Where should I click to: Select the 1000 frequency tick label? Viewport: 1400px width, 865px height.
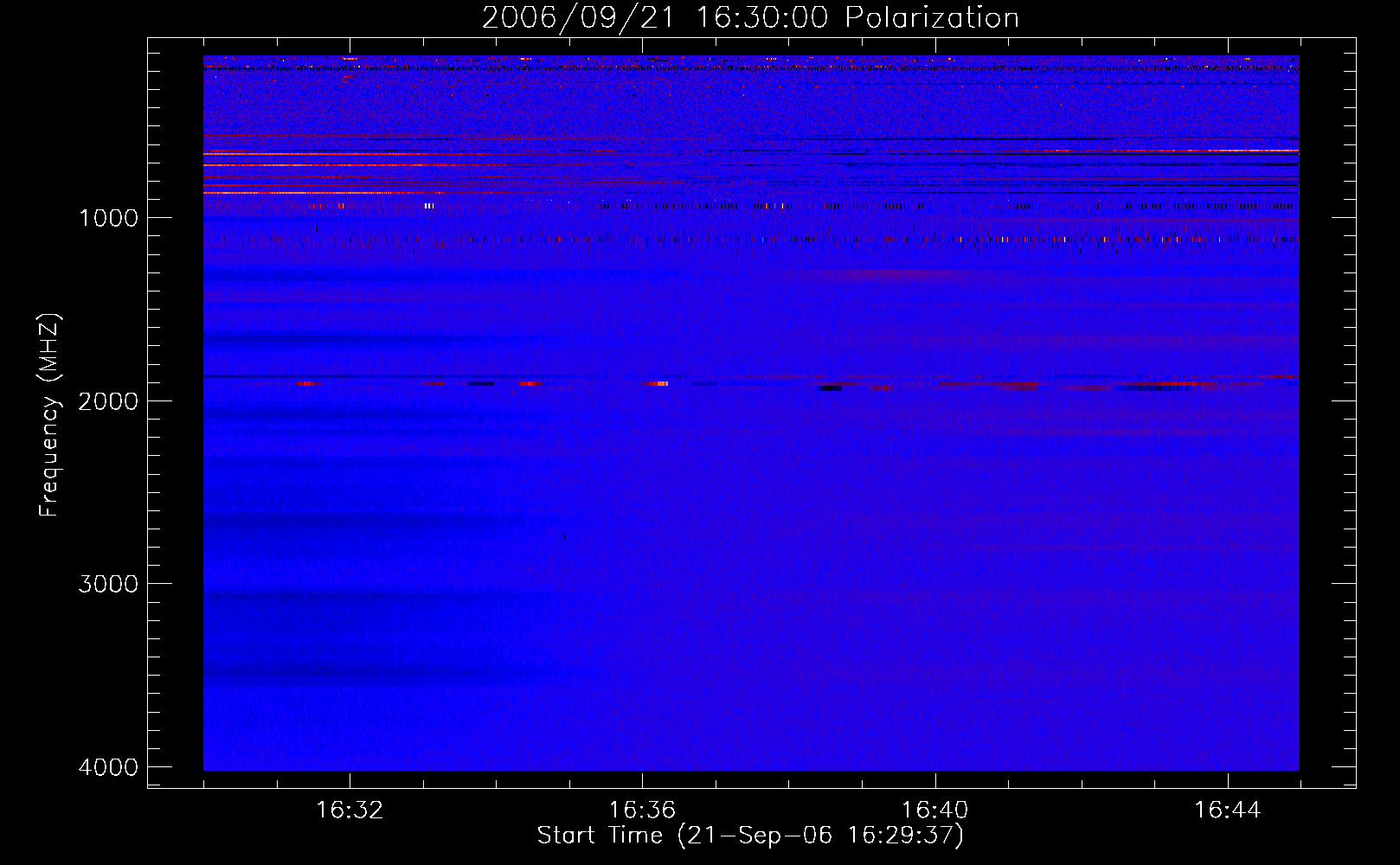(x=108, y=218)
